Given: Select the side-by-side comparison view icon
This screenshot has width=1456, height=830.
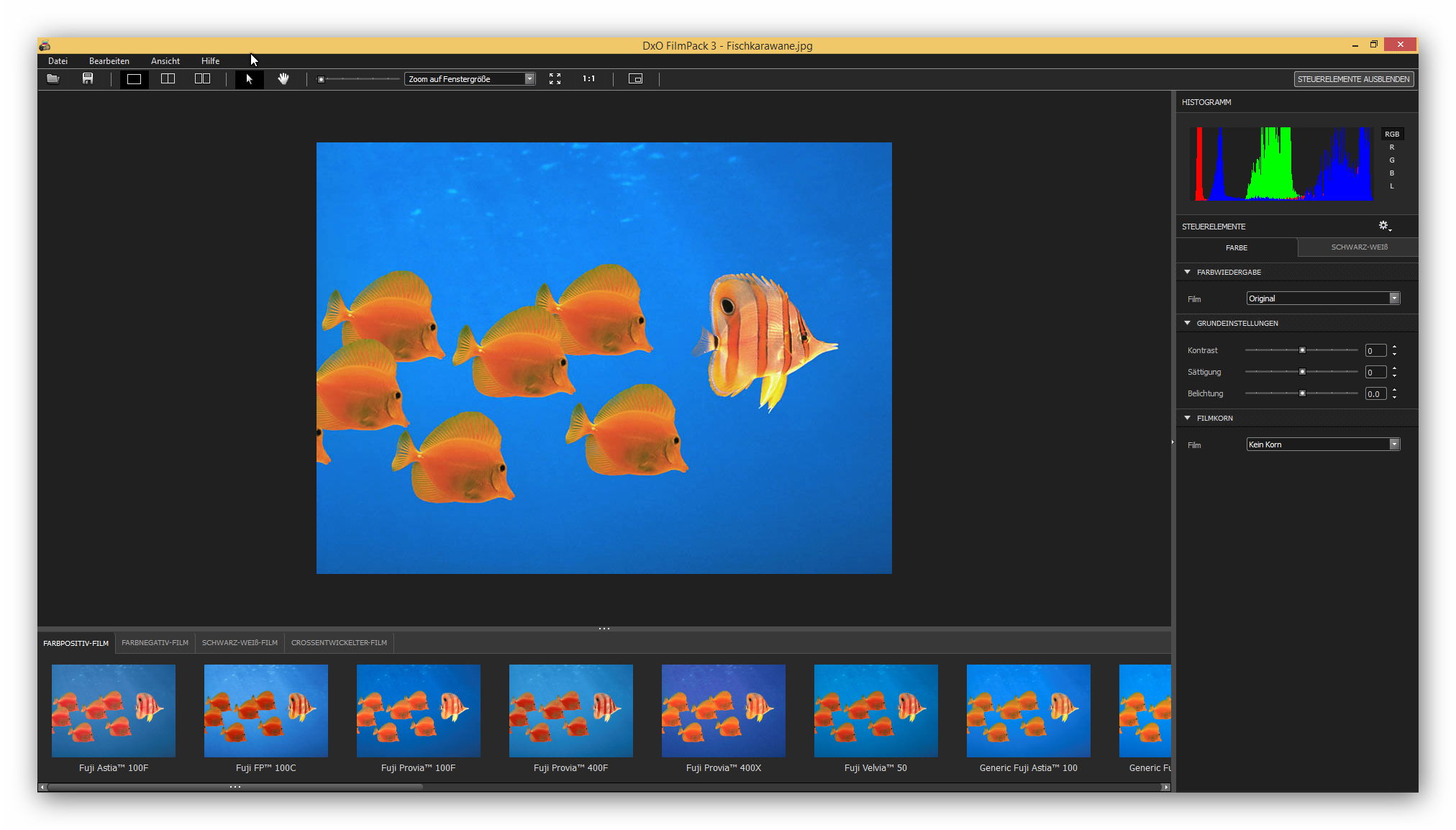Looking at the screenshot, I should click(202, 79).
